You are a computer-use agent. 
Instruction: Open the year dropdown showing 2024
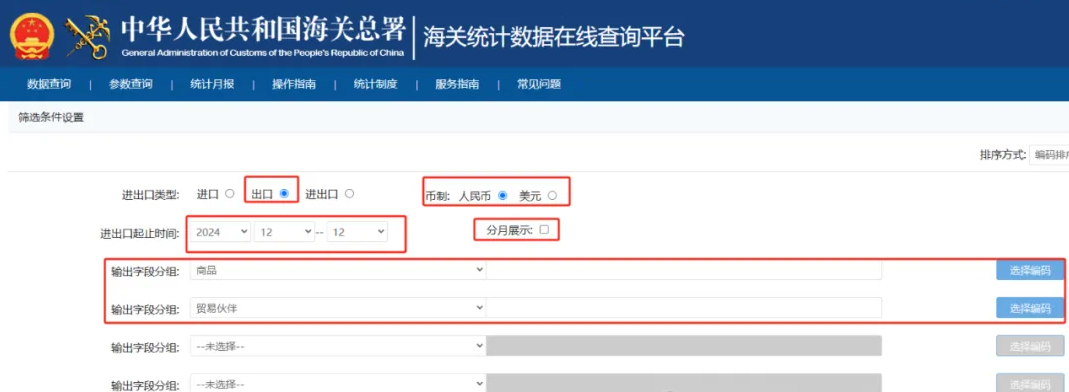point(220,232)
